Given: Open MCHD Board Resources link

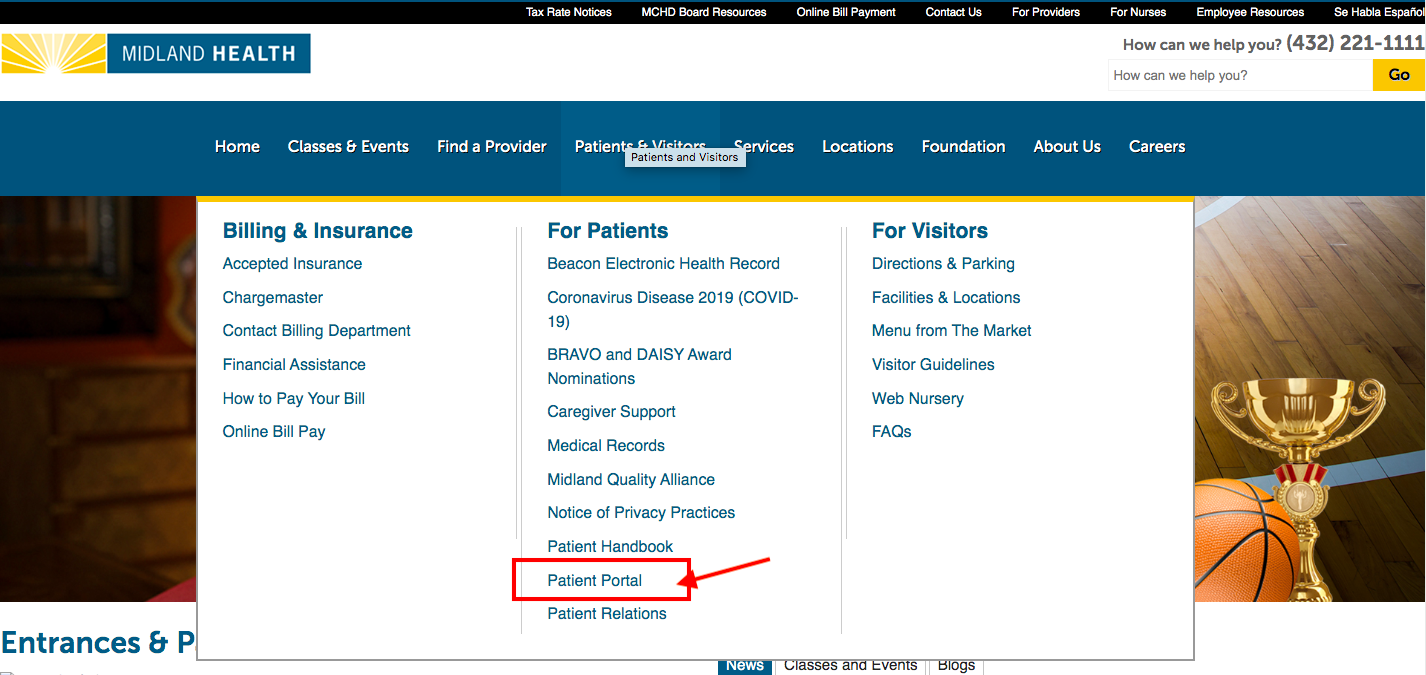Looking at the screenshot, I should [x=704, y=12].
